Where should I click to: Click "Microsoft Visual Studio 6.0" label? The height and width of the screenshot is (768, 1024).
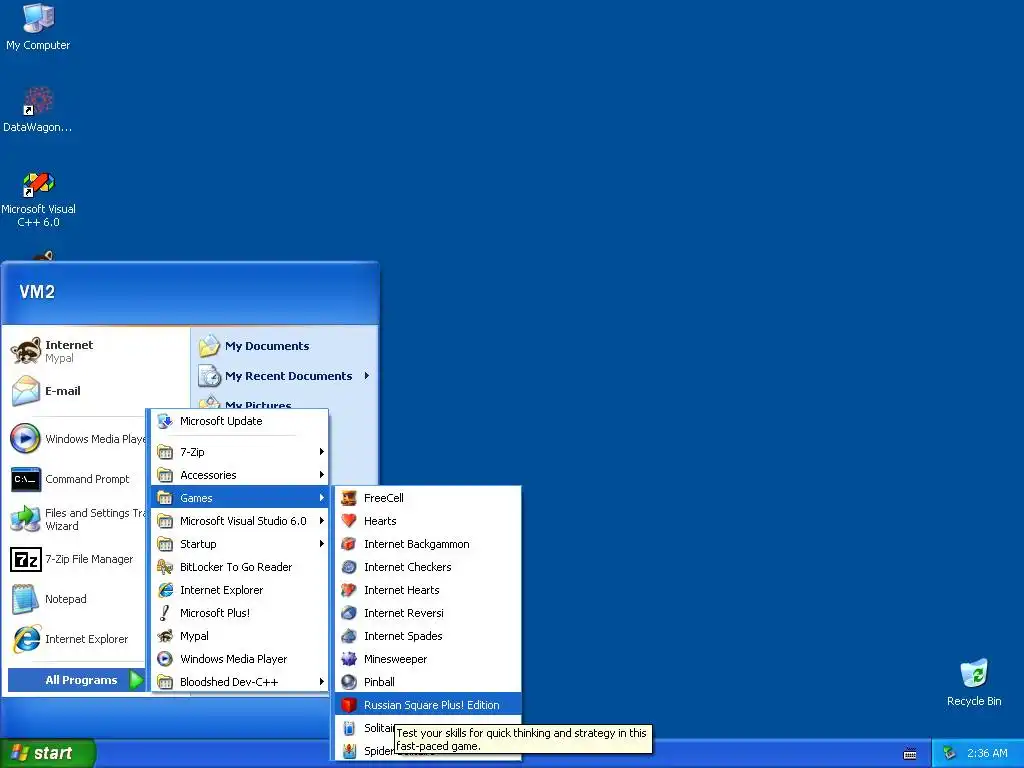coord(243,520)
